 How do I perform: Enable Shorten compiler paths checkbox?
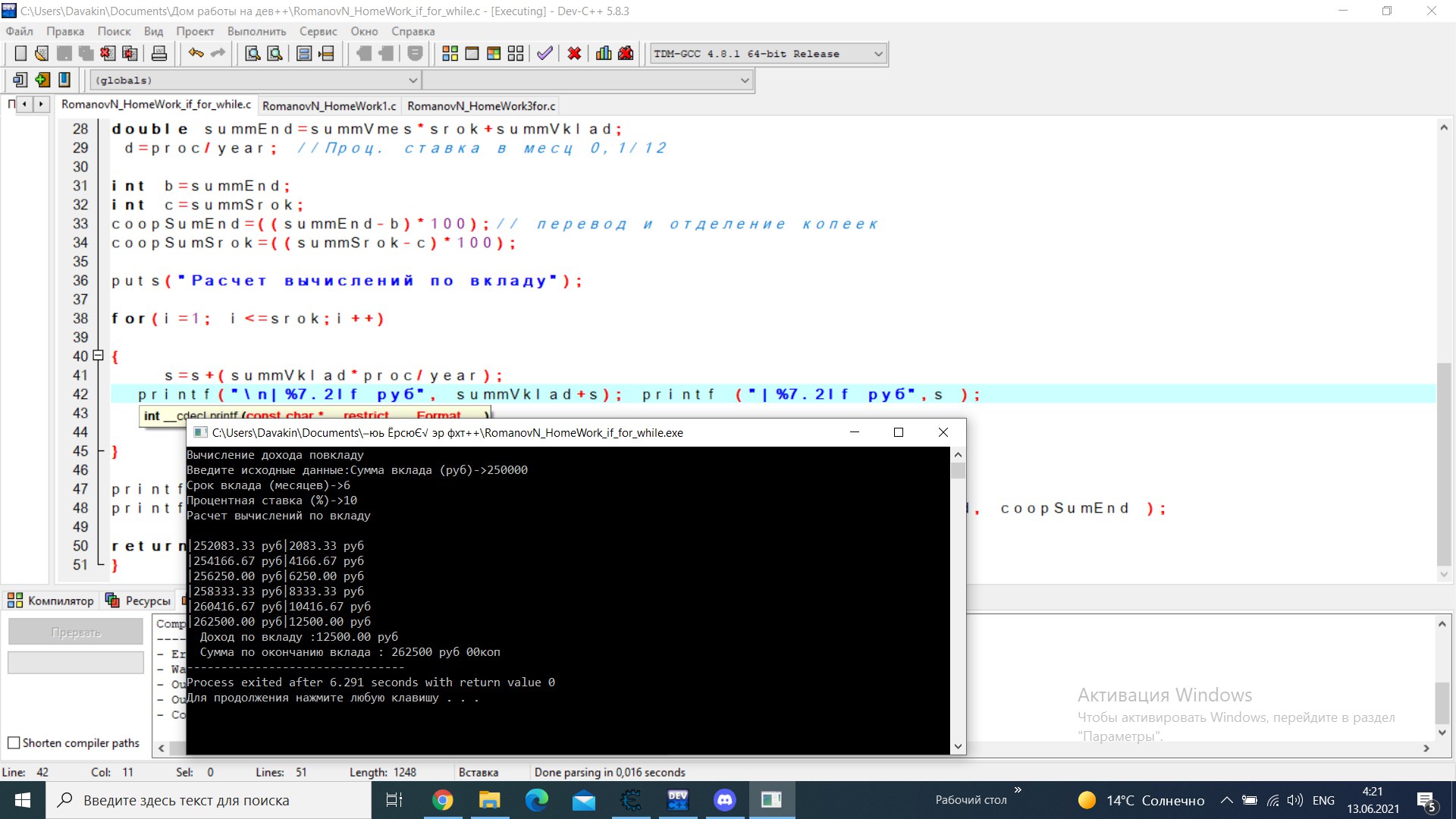coord(14,743)
